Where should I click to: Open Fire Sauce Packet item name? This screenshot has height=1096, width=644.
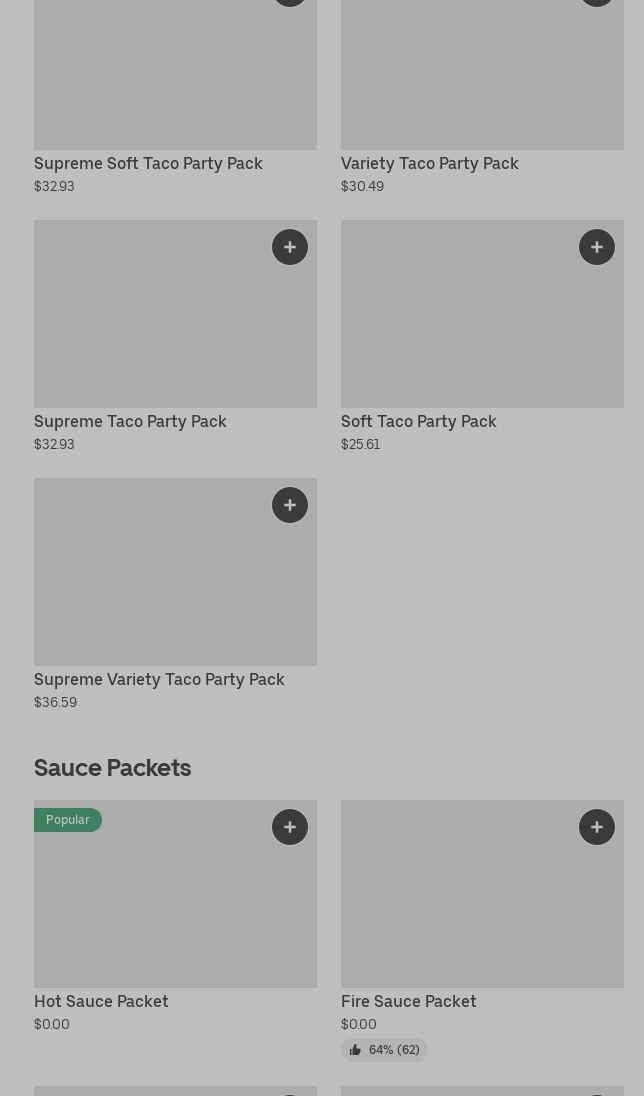pyautogui.click(x=408, y=1001)
